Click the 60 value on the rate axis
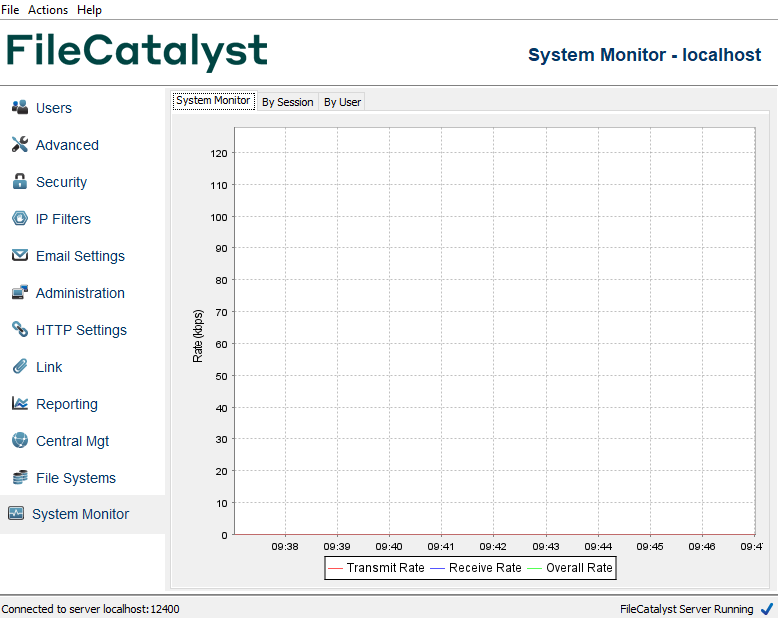Image resolution: width=778 pixels, height=618 pixels. (221, 344)
